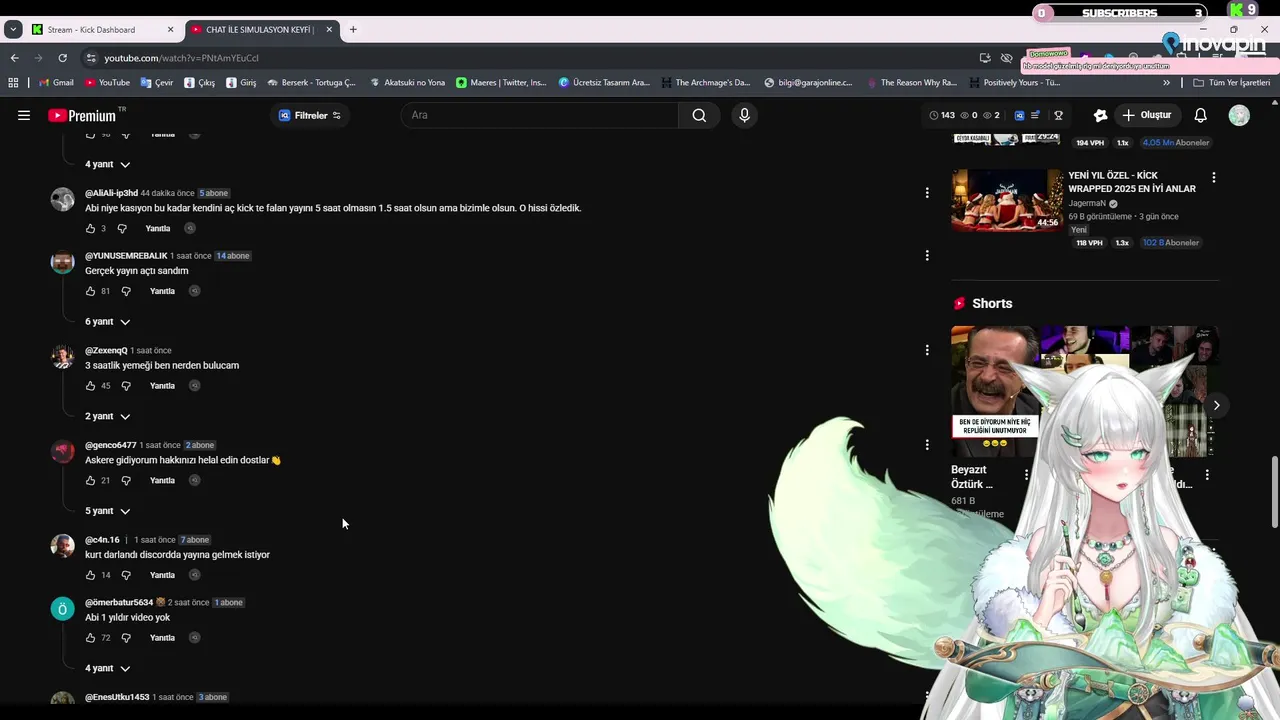Open the Tüm Yer İşaretleri folder
Image resolution: width=1280 pixels, height=720 pixels.
tap(1232, 83)
